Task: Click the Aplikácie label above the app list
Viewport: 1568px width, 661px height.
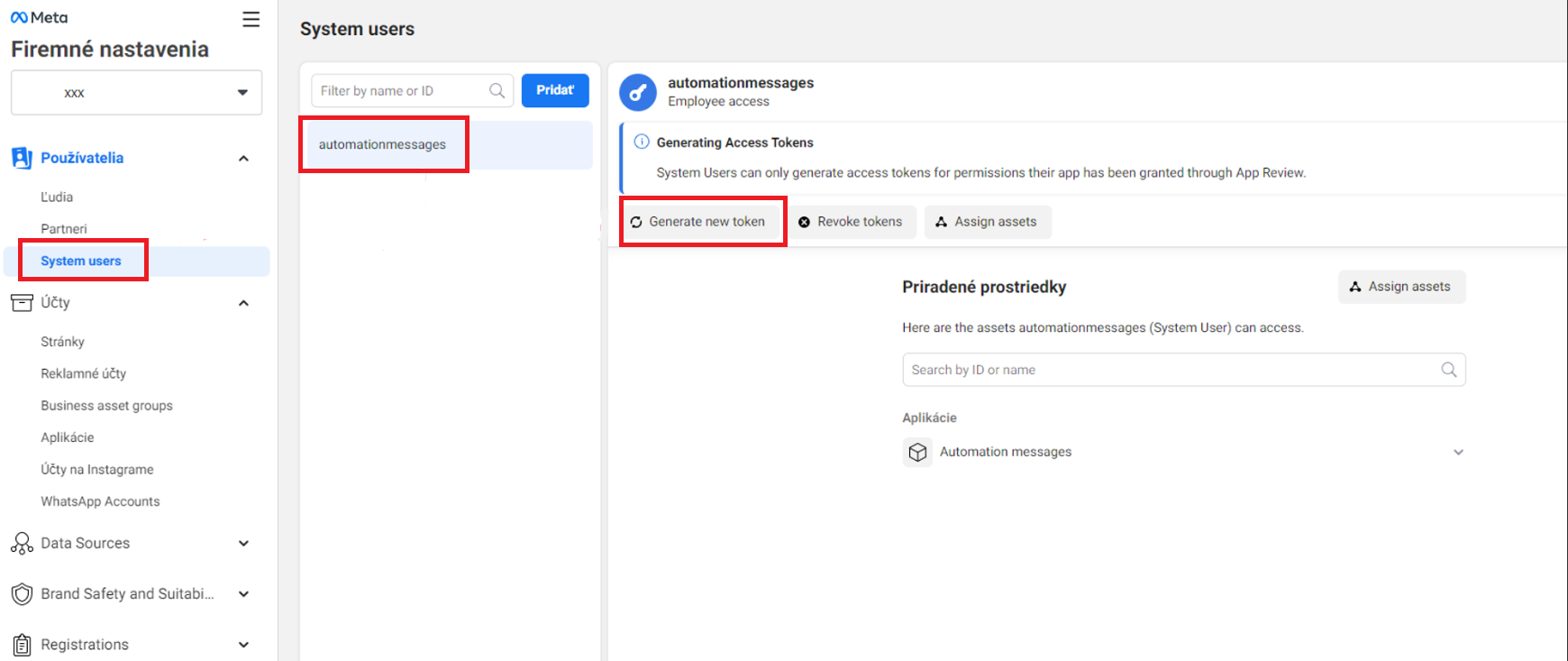Action: pos(929,418)
